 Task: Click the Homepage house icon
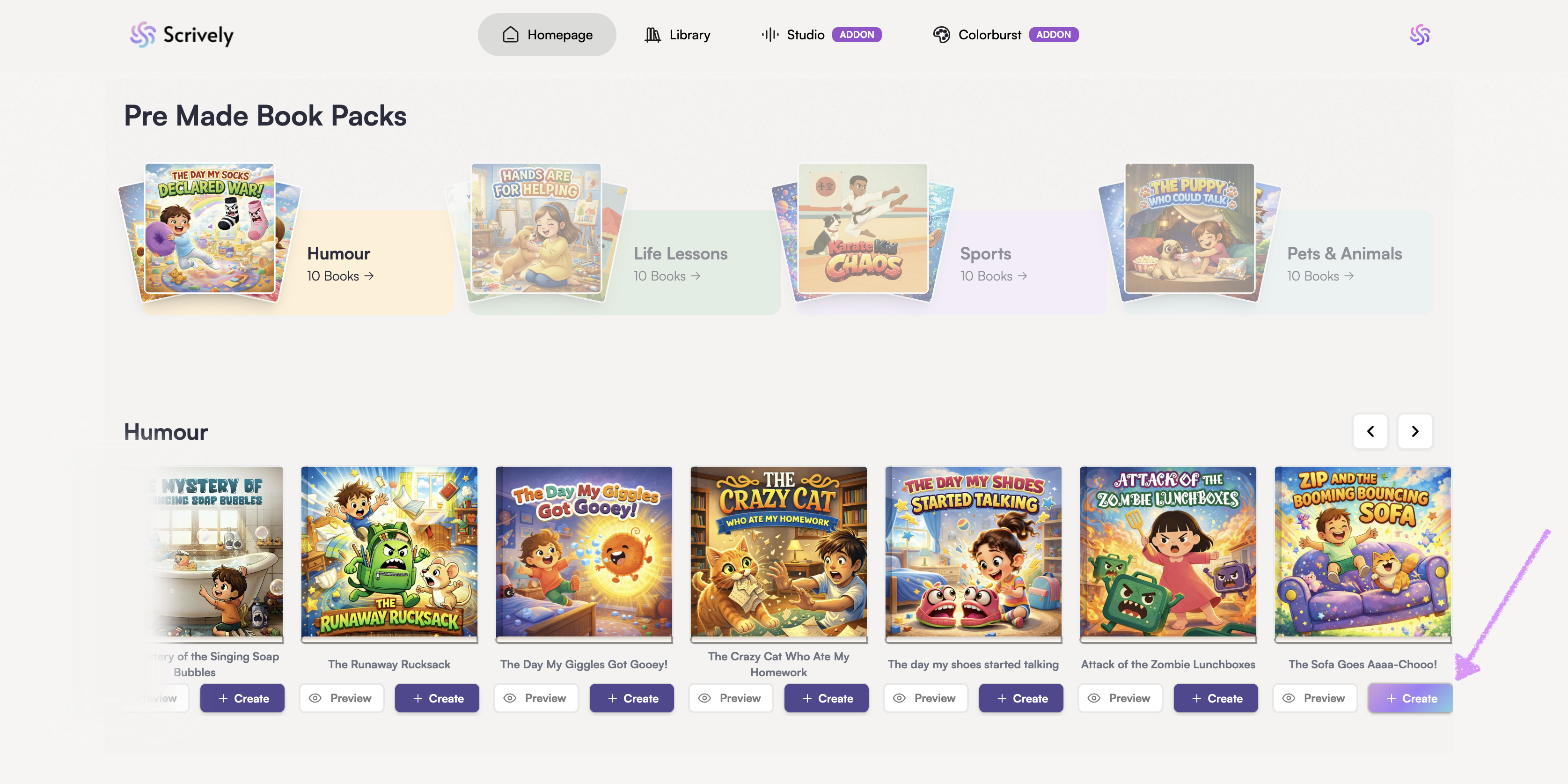[510, 35]
